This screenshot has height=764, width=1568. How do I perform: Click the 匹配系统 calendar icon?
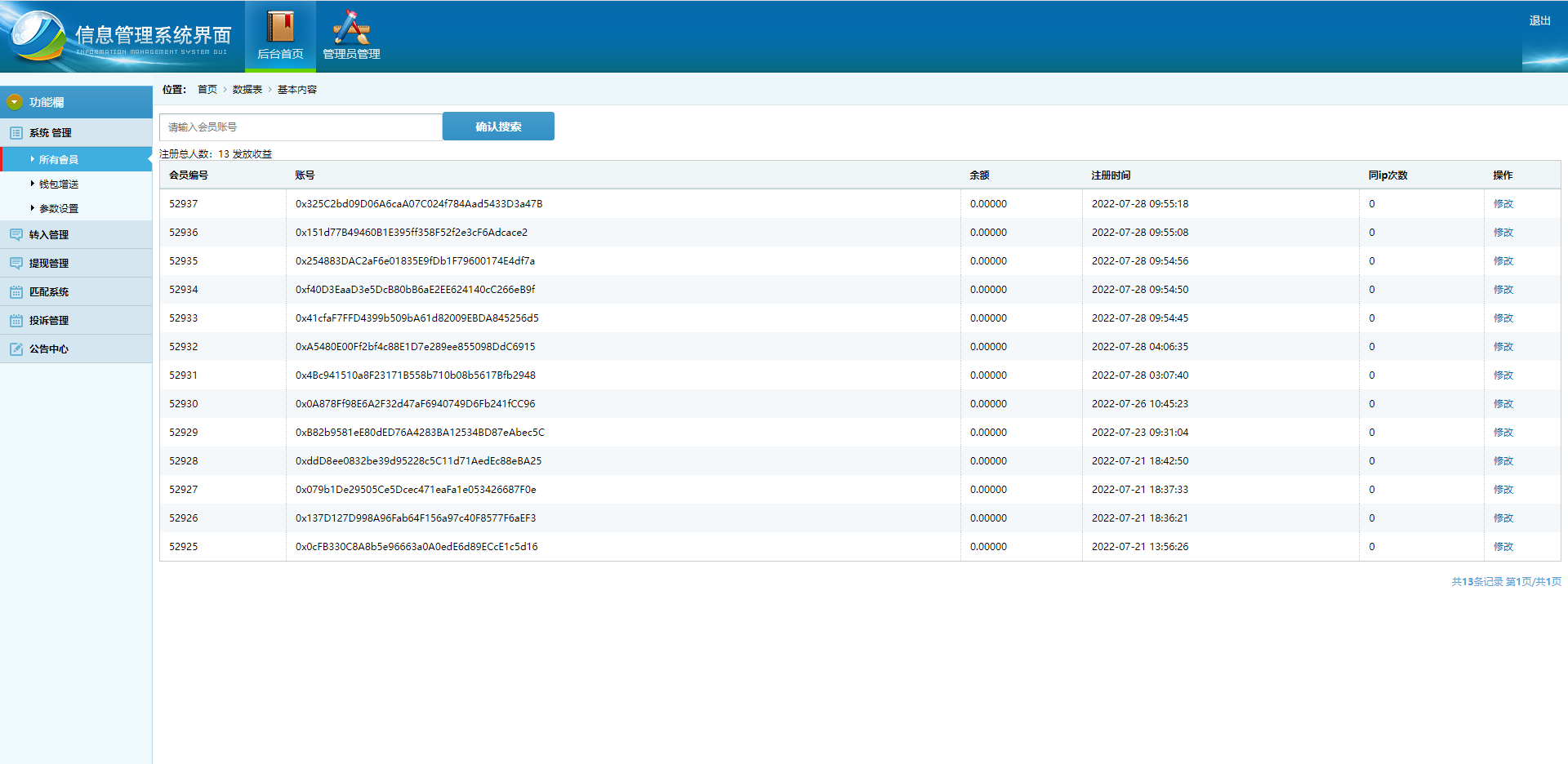(x=16, y=292)
